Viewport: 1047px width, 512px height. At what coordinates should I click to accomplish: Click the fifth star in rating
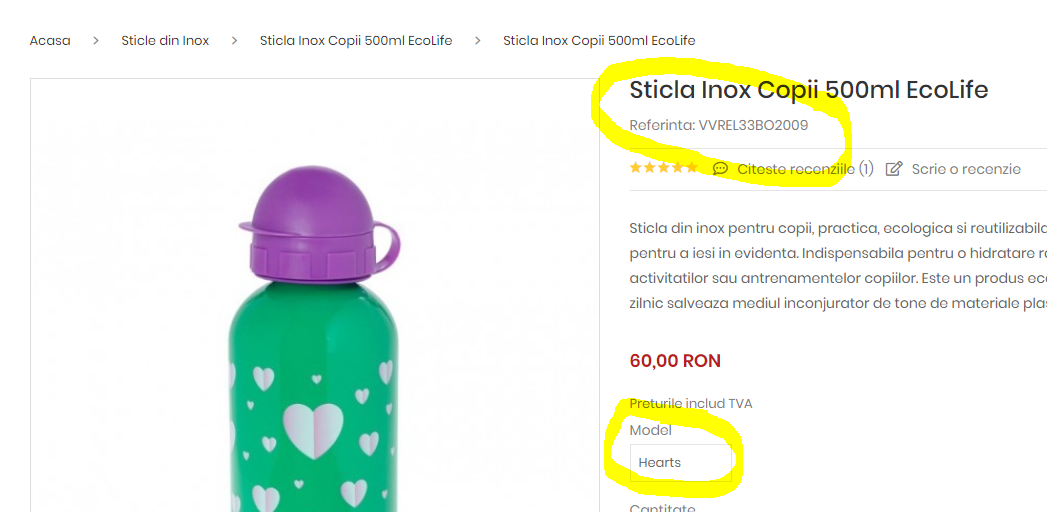[x=691, y=168]
